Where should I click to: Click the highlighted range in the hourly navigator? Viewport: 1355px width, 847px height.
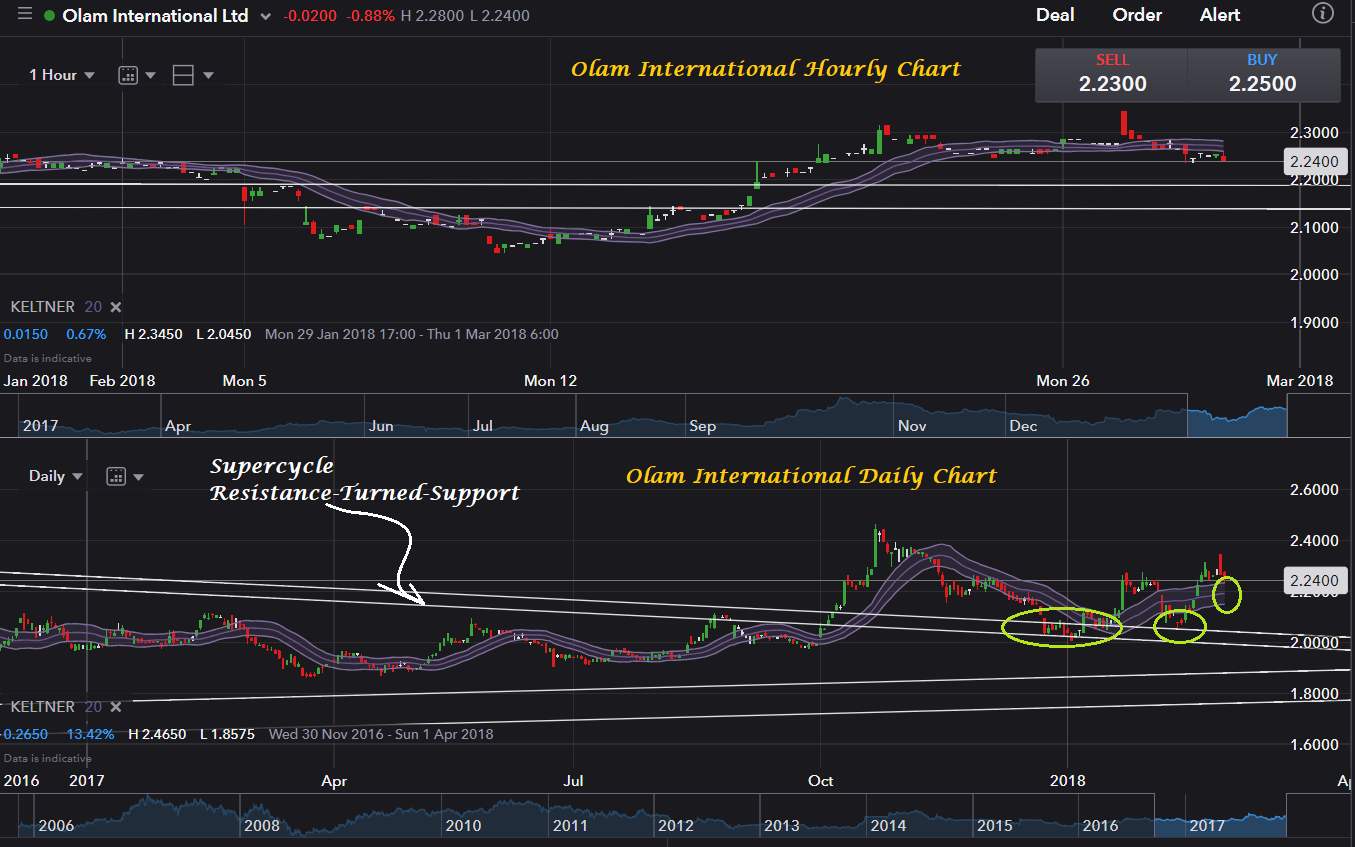coord(1237,416)
